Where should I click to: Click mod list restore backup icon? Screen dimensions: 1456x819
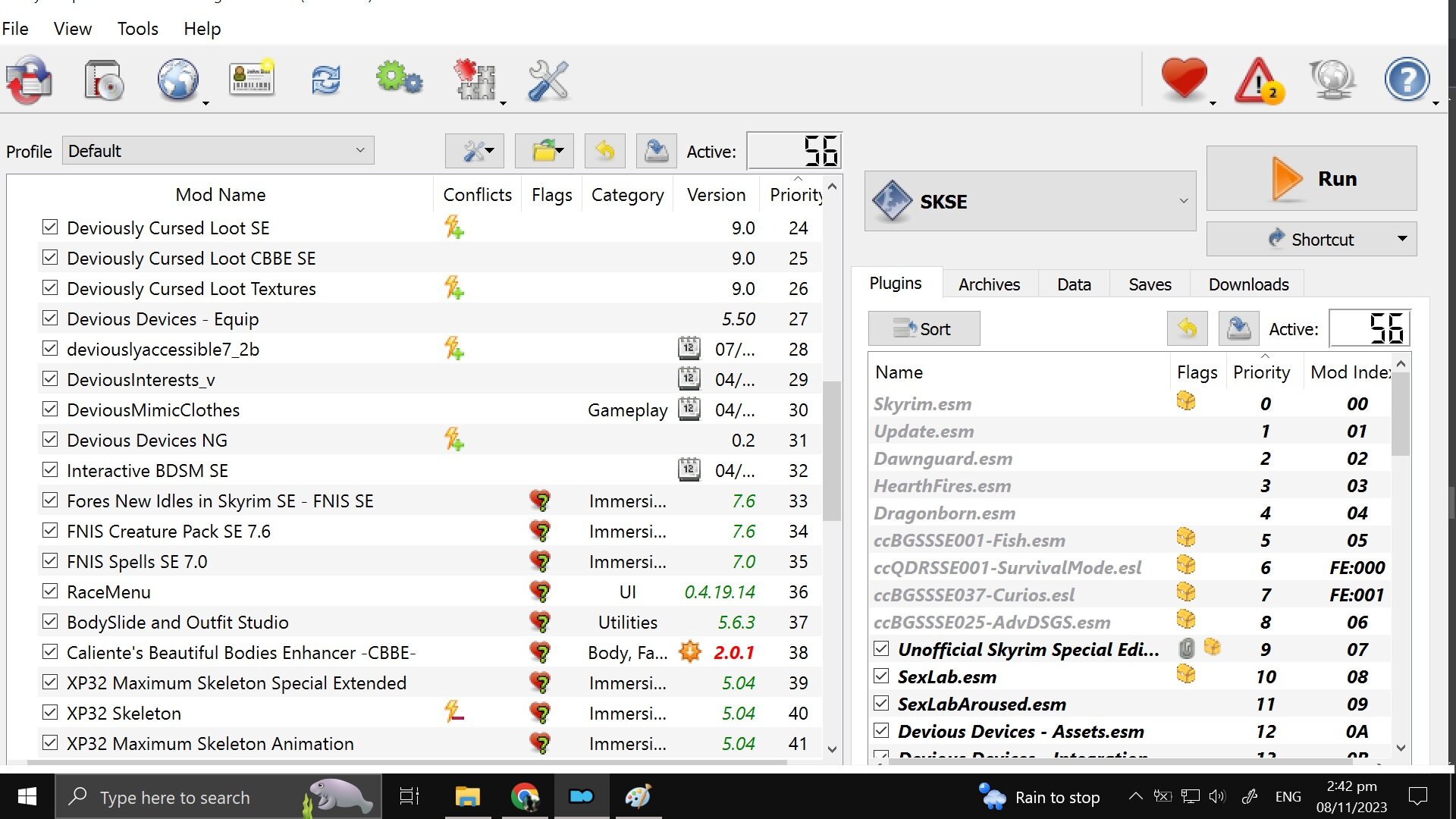point(604,151)
